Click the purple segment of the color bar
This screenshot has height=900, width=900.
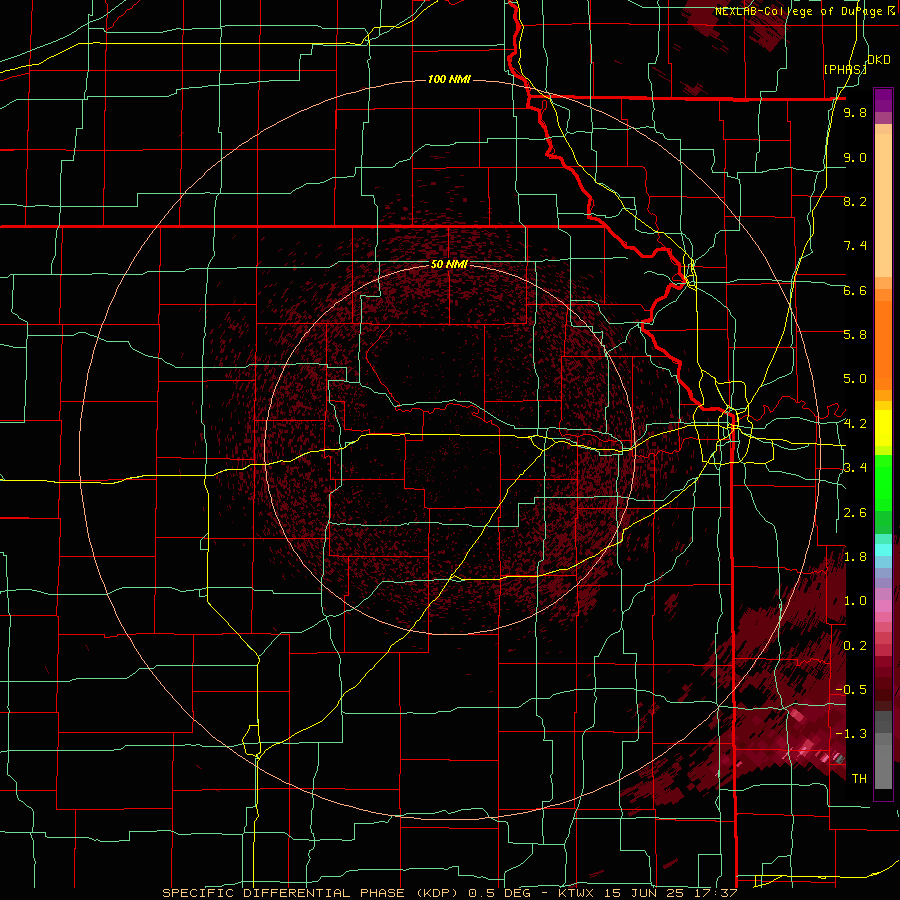(883, 100)
